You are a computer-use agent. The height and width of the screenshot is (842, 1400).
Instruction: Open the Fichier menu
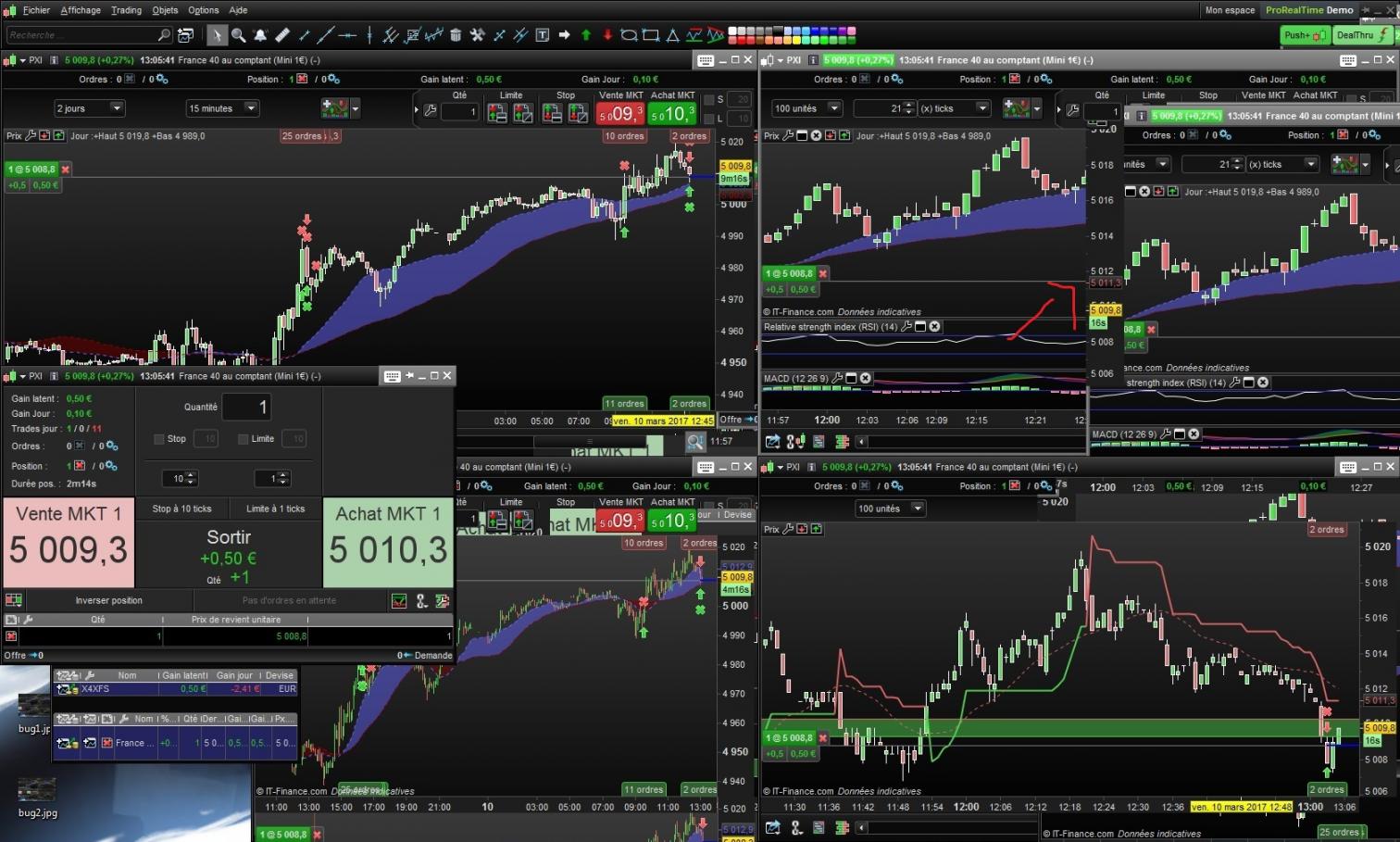36,10
